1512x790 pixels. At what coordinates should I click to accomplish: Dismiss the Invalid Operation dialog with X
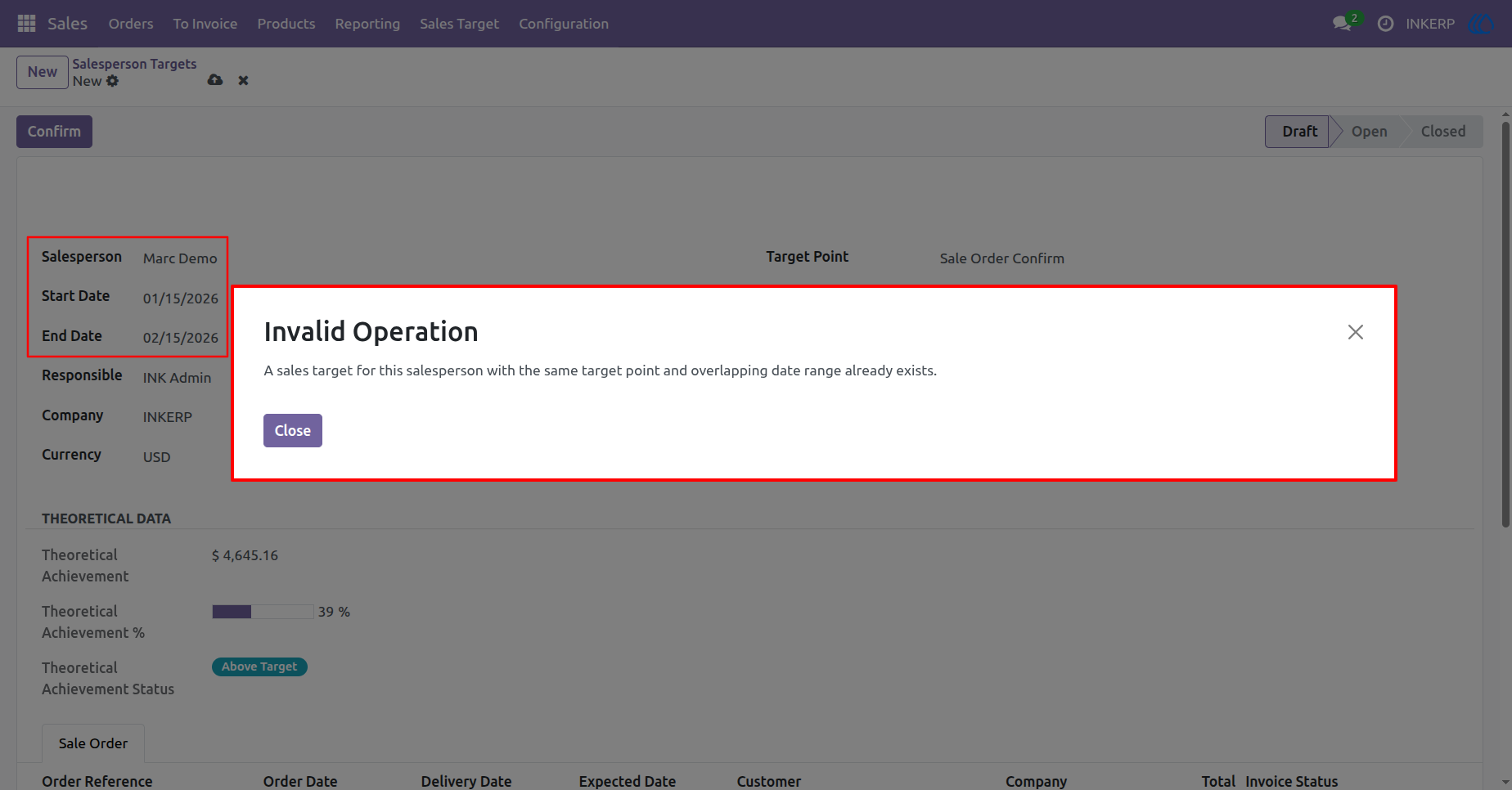(1356, 332)
